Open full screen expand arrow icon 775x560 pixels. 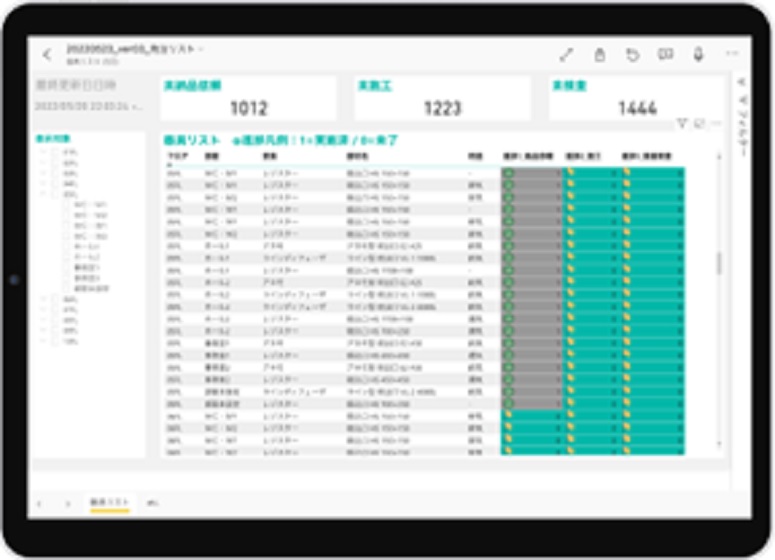(566, 55)
